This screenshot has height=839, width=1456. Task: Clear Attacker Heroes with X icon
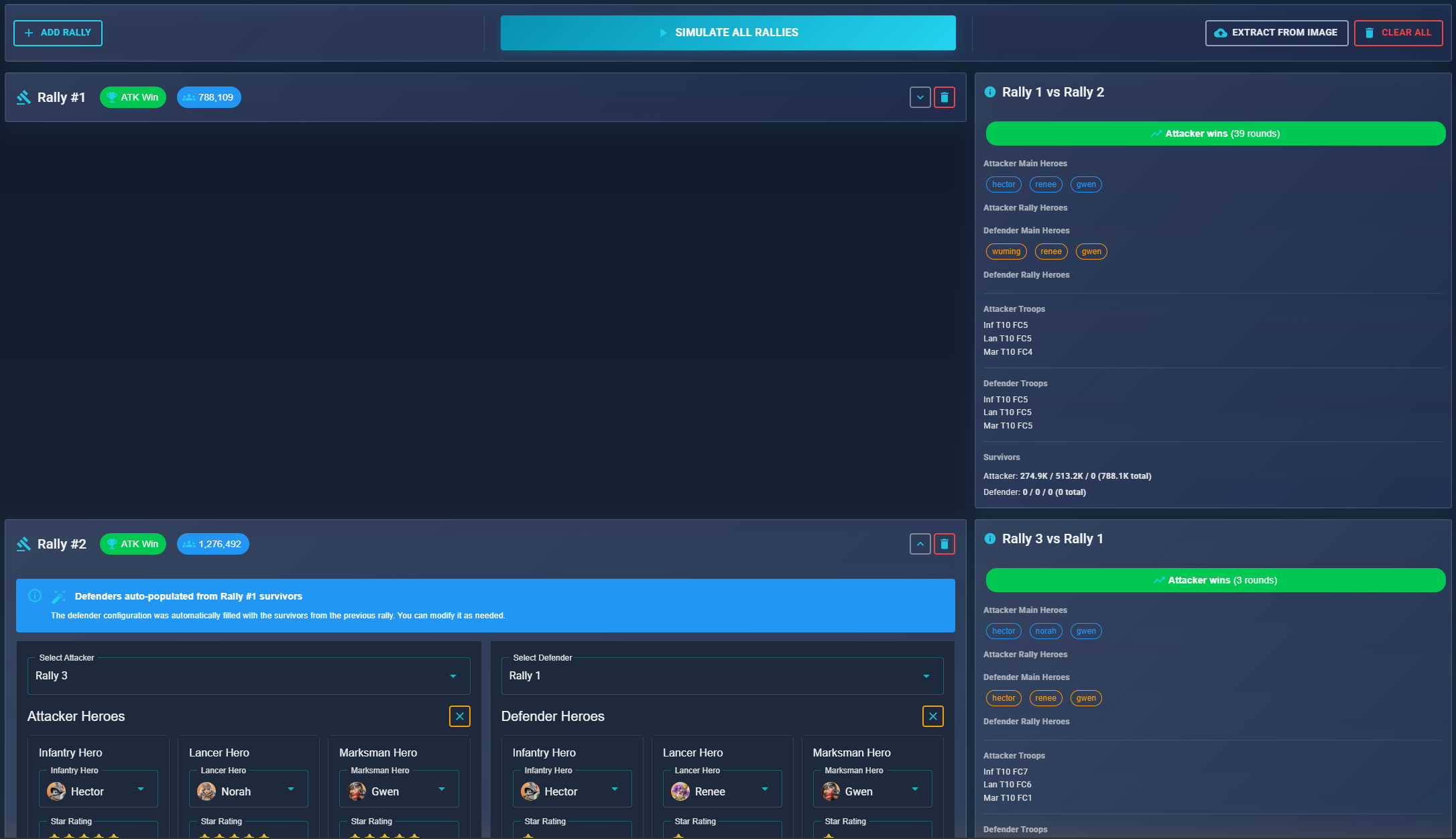[459, 716]
